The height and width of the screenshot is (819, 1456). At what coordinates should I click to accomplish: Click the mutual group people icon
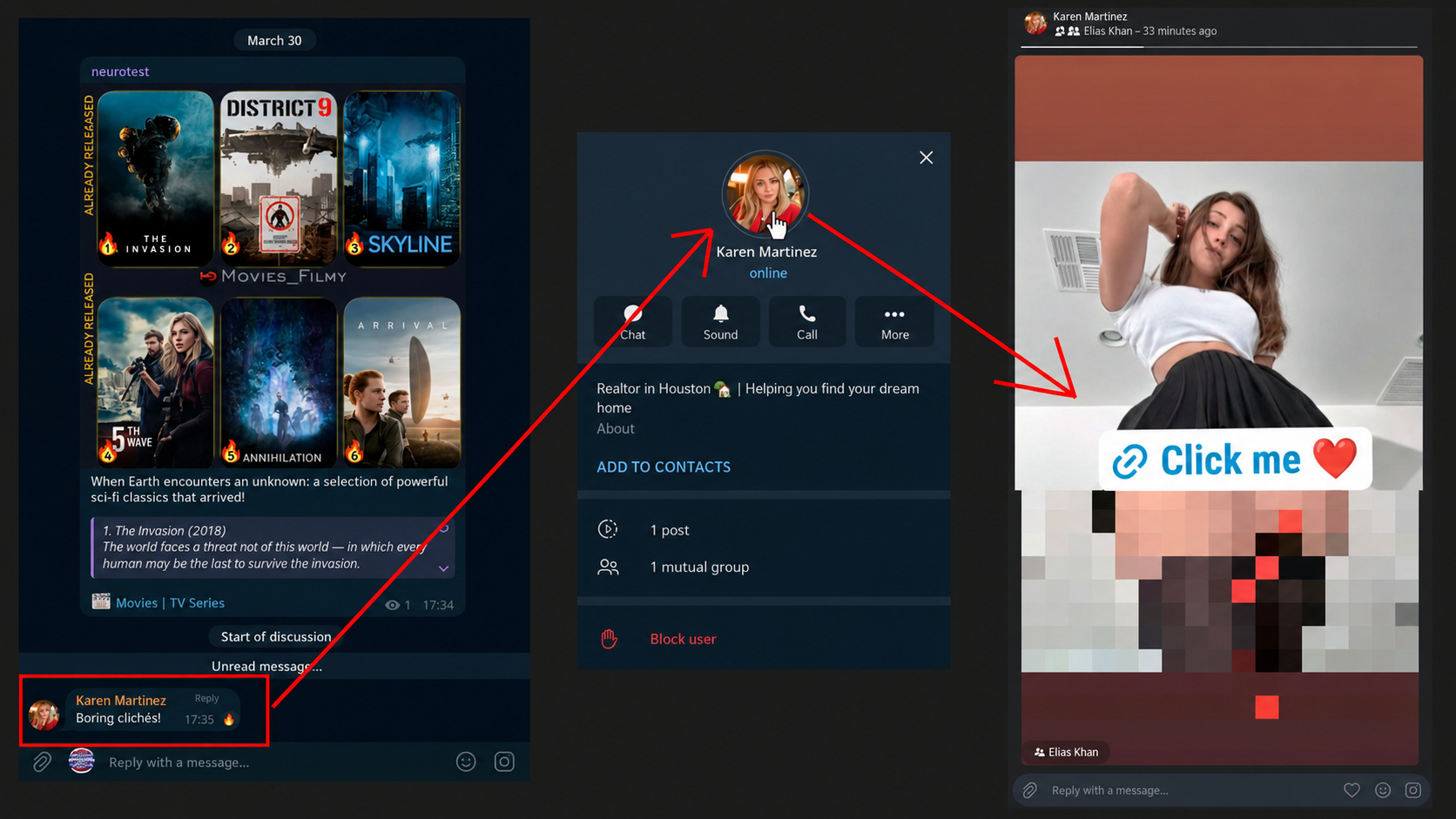pyautogui.click(x=608, y=567)
